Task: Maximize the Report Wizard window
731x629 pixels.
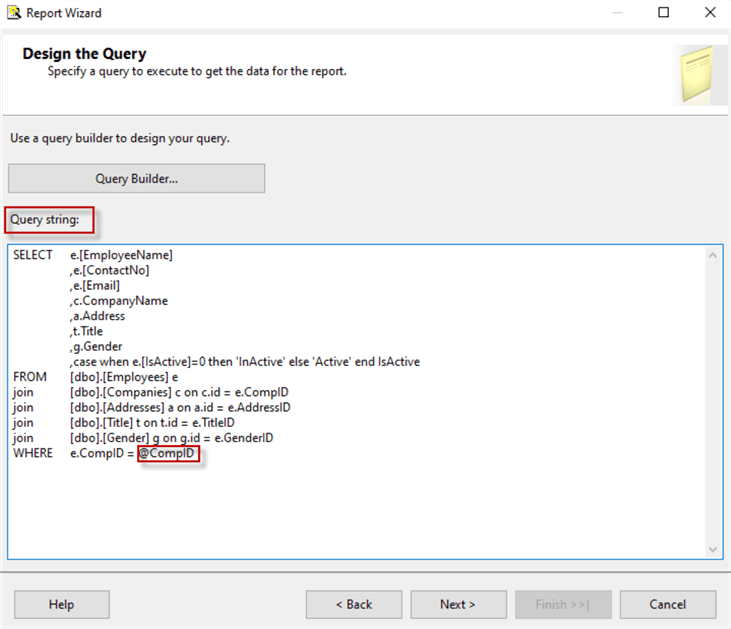Action: [x=664, y=13]
